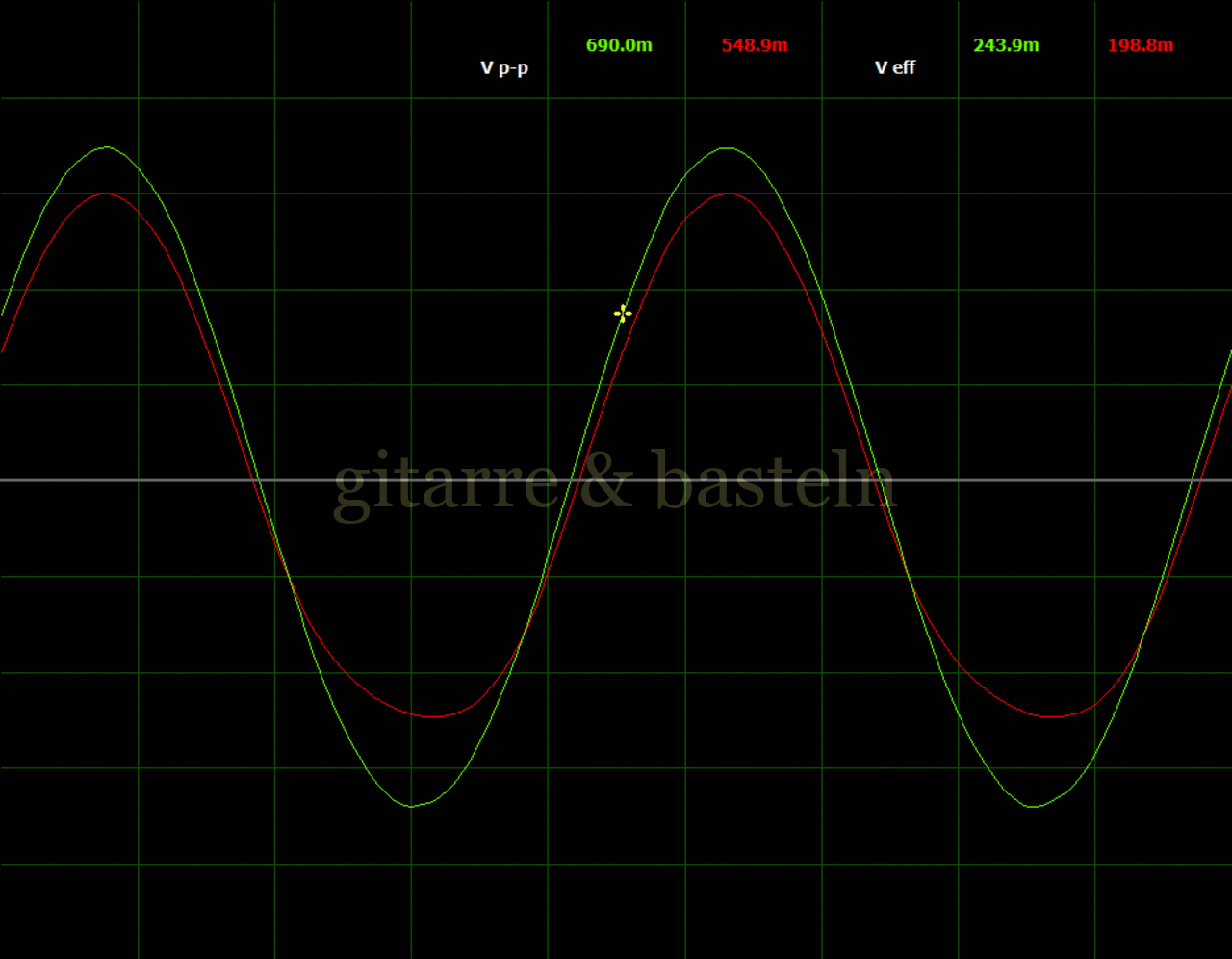The width and height of the screenshot is (1232, 959).
Task: Click the first red waveform trough
Action: click(x=433, y=716)
